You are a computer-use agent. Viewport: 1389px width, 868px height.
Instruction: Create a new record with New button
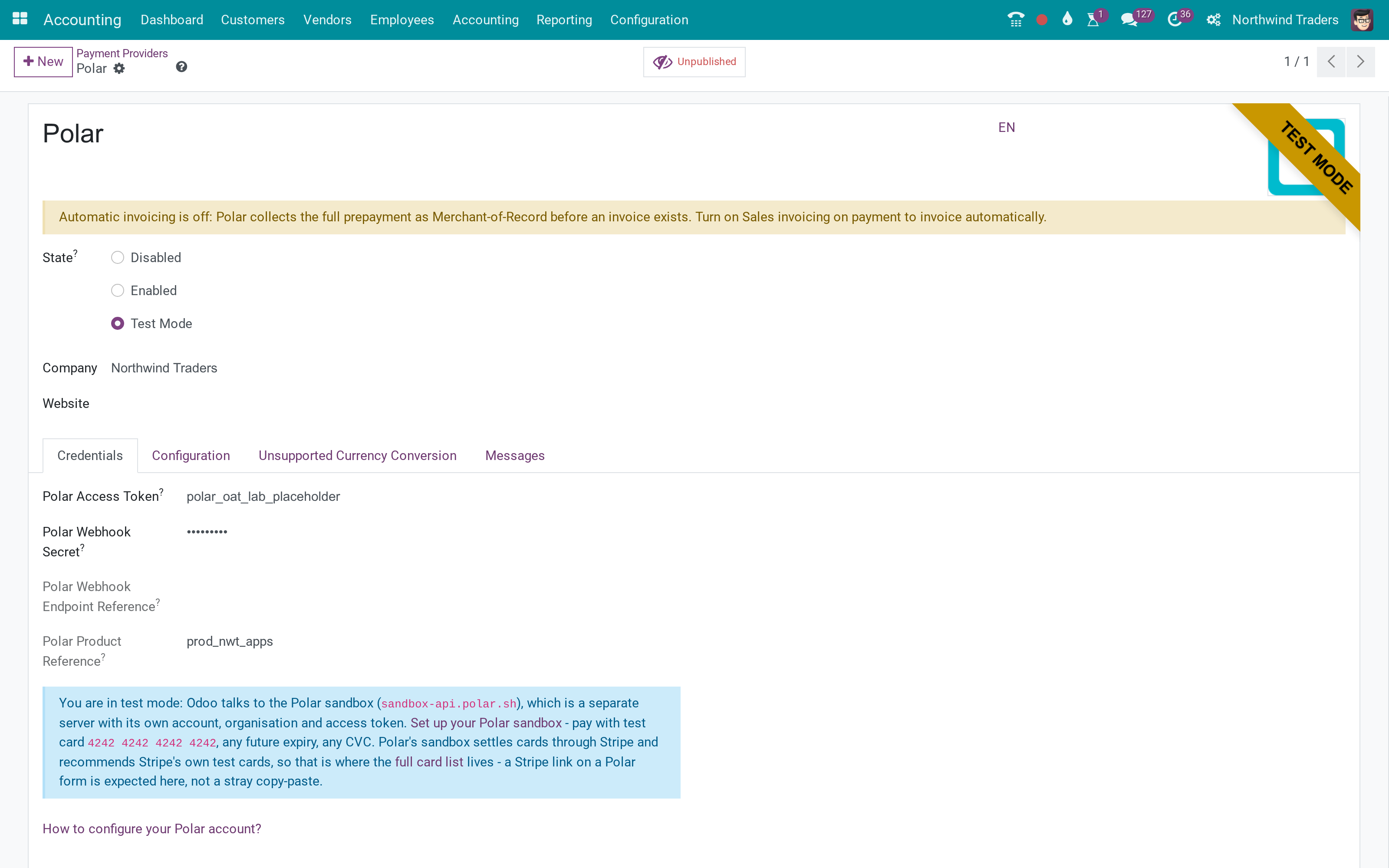coord(43,62)
